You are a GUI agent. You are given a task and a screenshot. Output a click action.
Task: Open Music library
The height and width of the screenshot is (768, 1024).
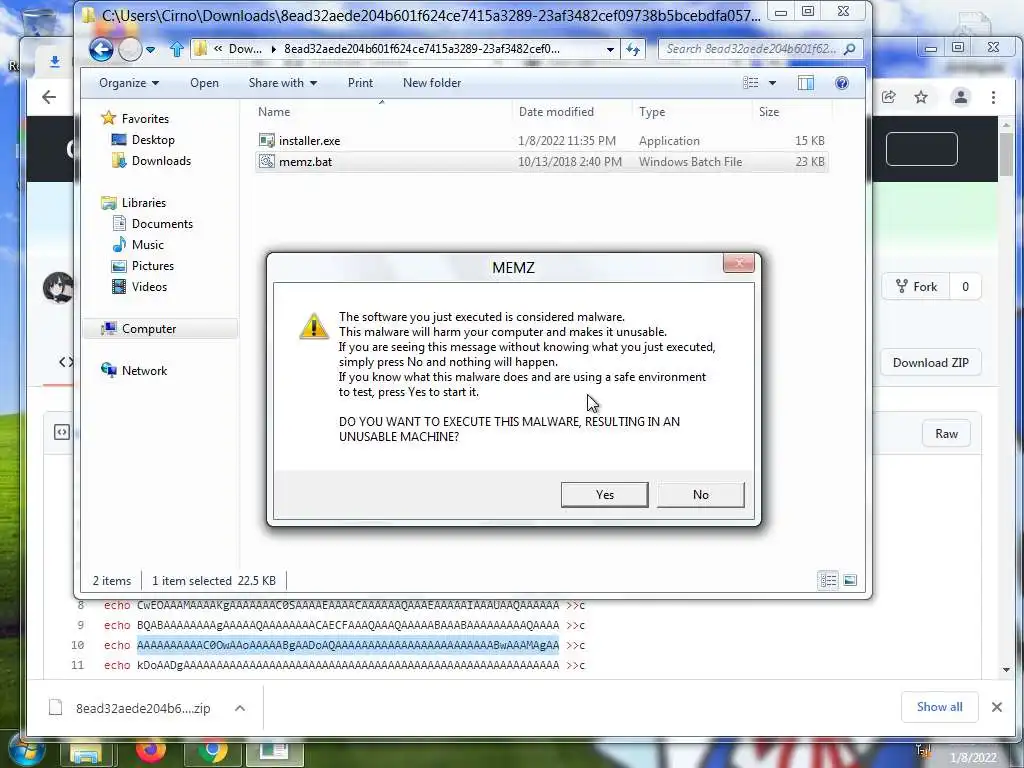point(148,244)
